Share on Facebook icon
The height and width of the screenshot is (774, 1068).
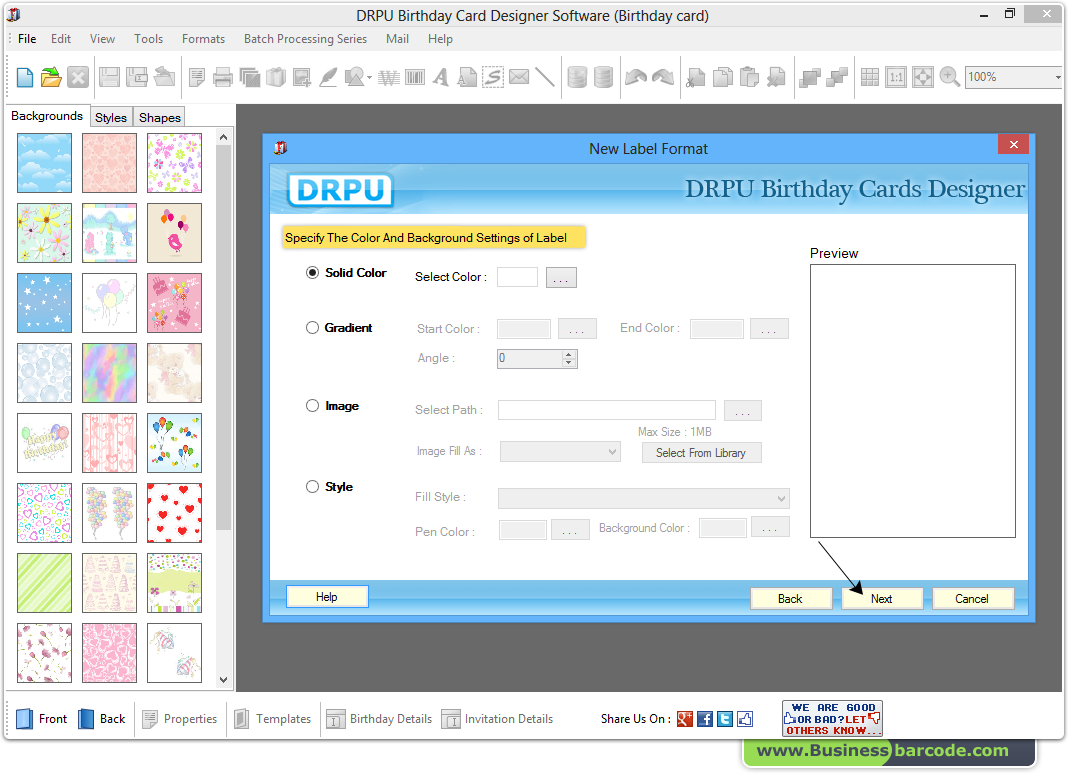705,719
